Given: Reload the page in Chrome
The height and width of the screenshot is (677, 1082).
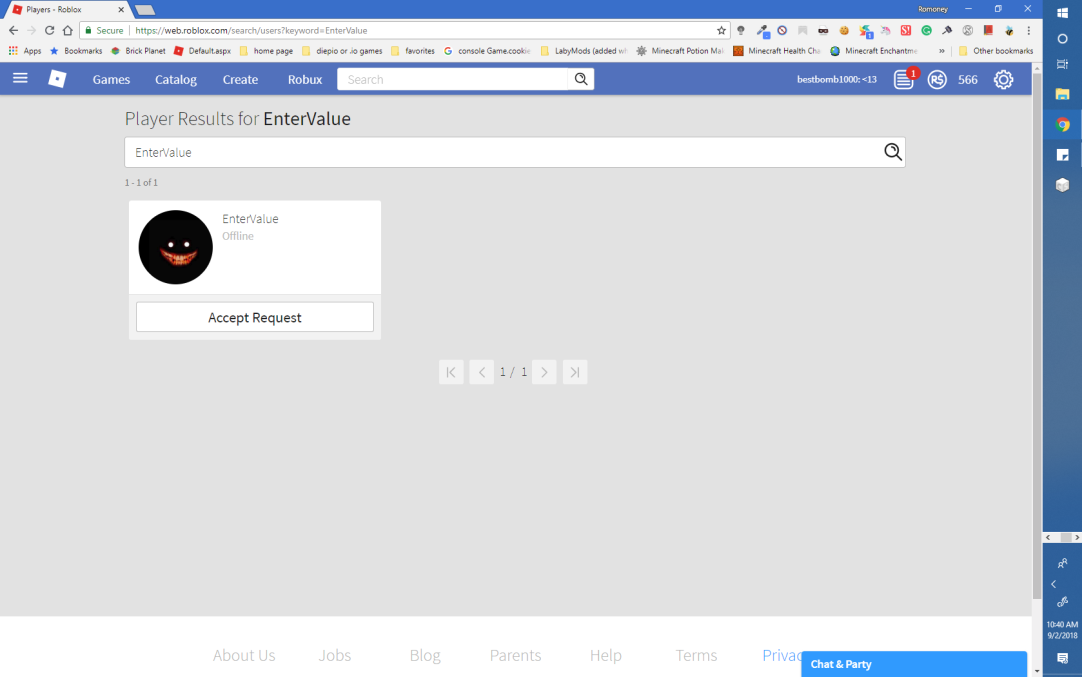Looking at the screenshot, I should click(x=49, y=30).
